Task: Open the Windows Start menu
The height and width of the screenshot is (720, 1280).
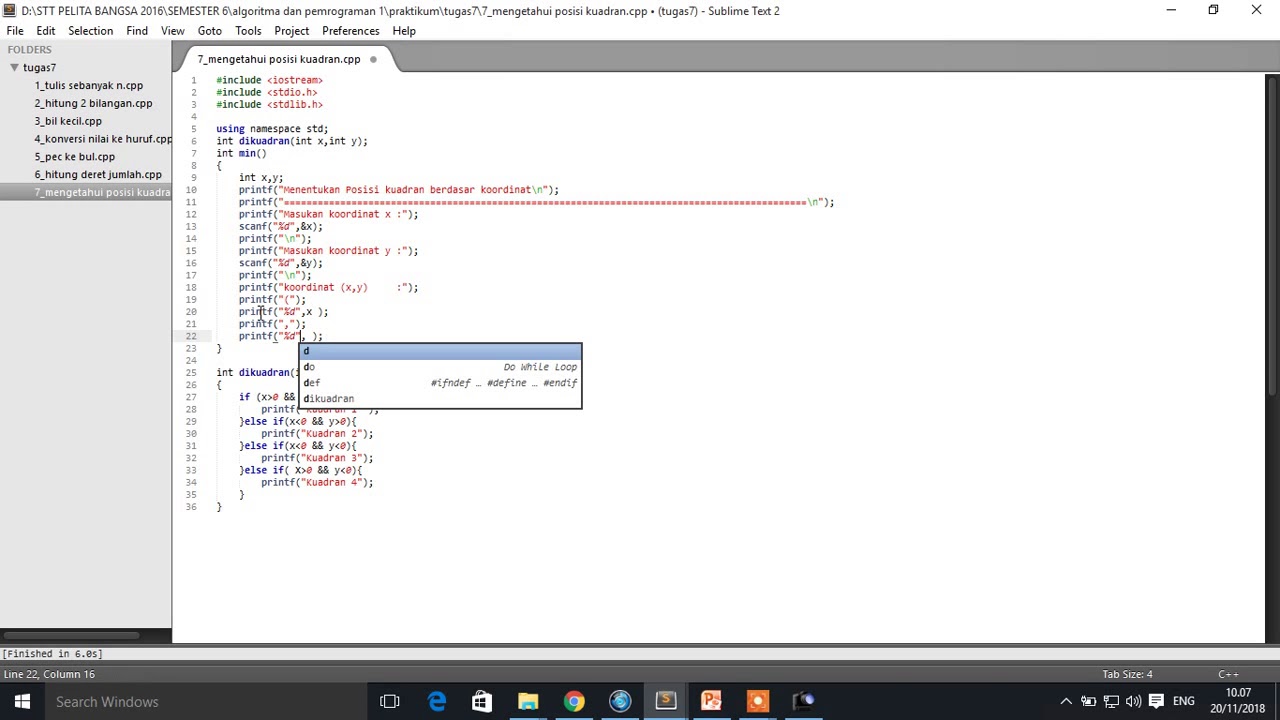Action: click(22, 702)
